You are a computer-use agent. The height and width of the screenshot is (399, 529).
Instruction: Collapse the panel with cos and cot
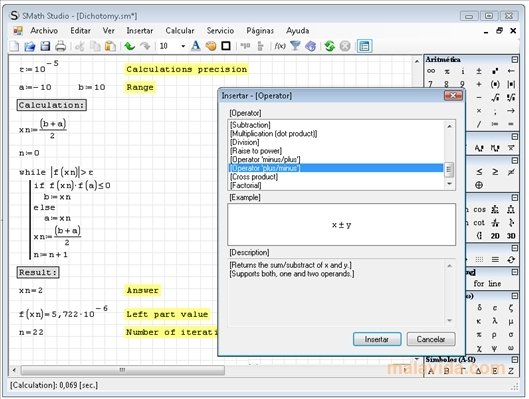click(x=514, y=197)
